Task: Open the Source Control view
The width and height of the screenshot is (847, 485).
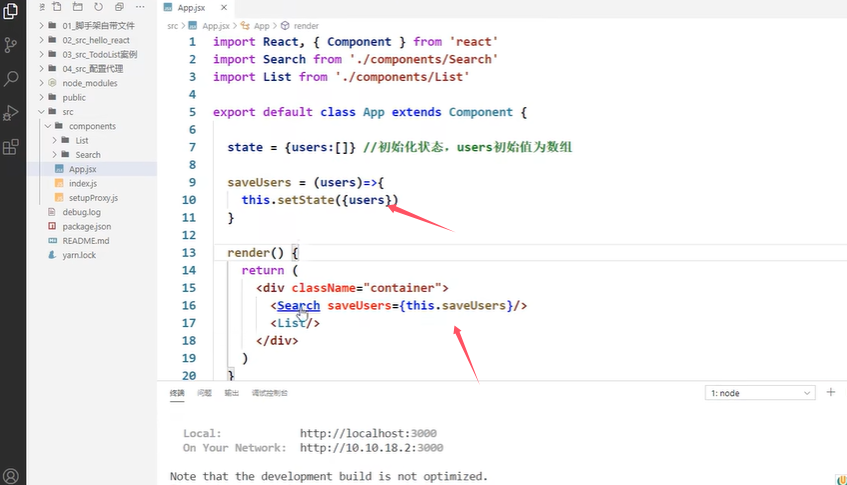Action: pyautogui.click(x=11, y=45)
